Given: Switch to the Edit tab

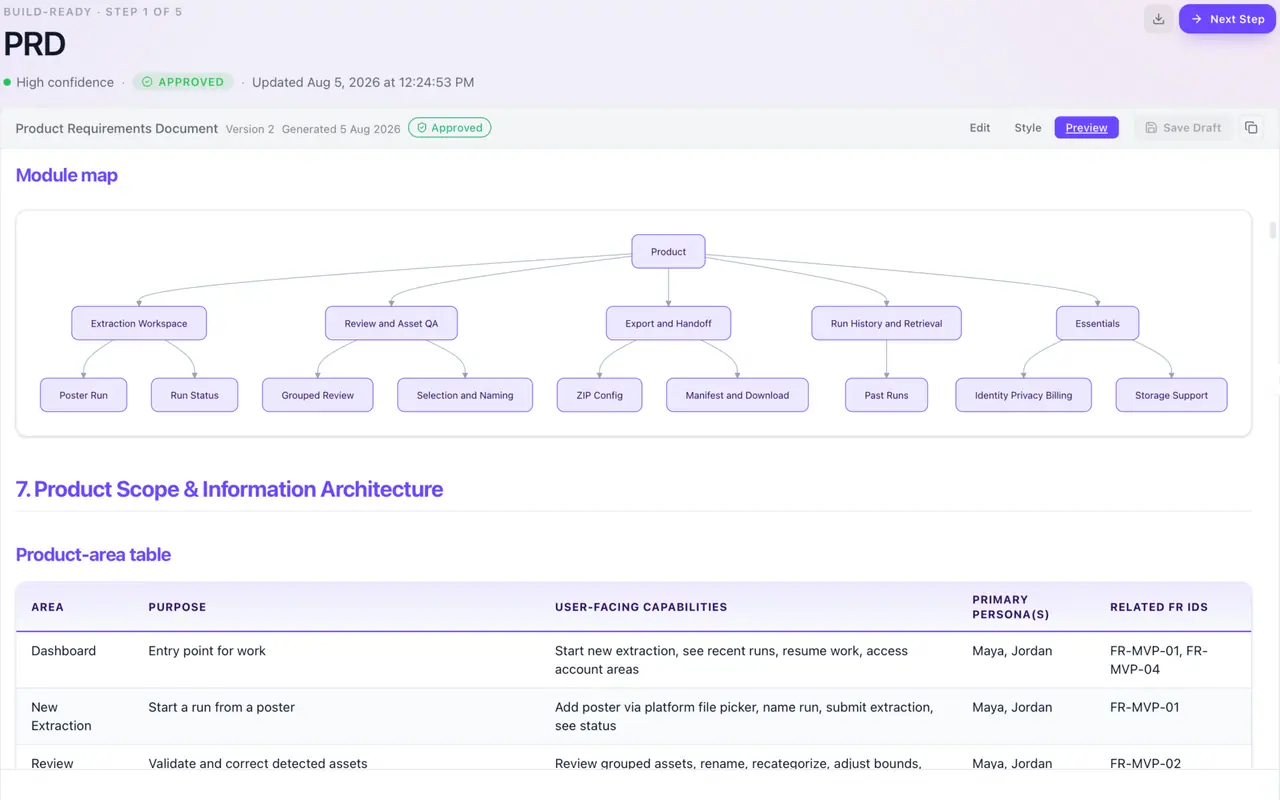Looking at the screenshot, I should (x=980, y=128).
